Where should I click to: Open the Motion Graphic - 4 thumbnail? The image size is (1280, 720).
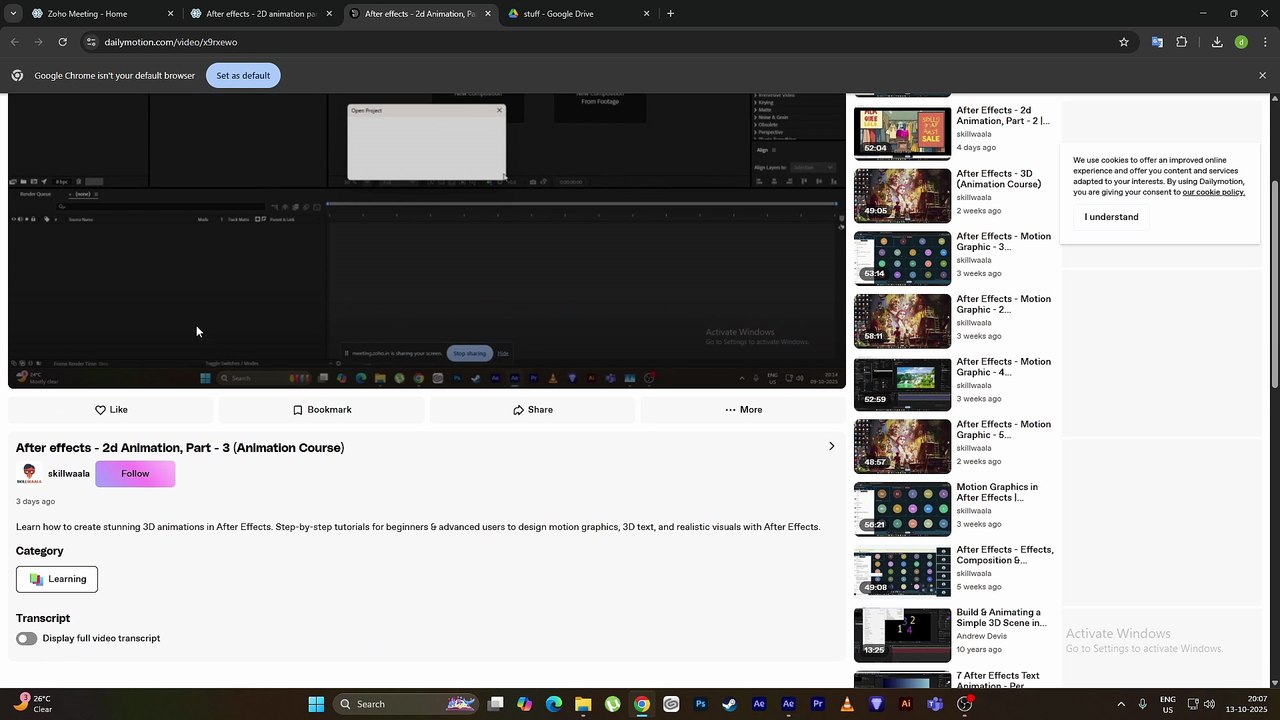tap(902, 383)
